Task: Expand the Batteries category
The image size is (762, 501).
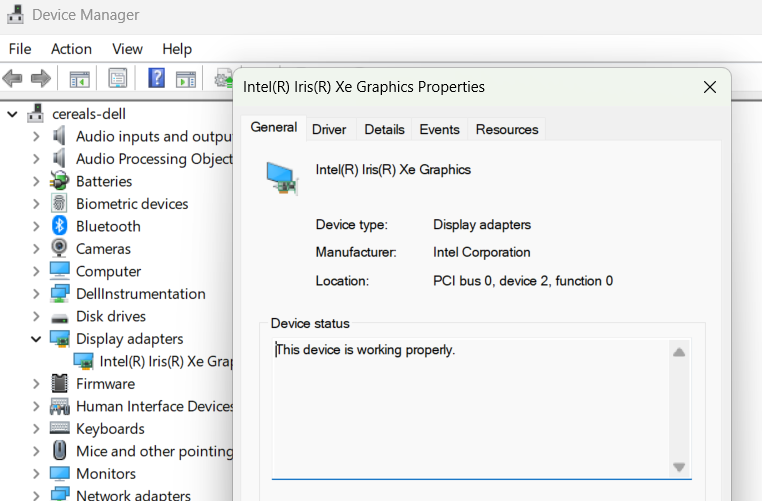Action: pos(36,181)
